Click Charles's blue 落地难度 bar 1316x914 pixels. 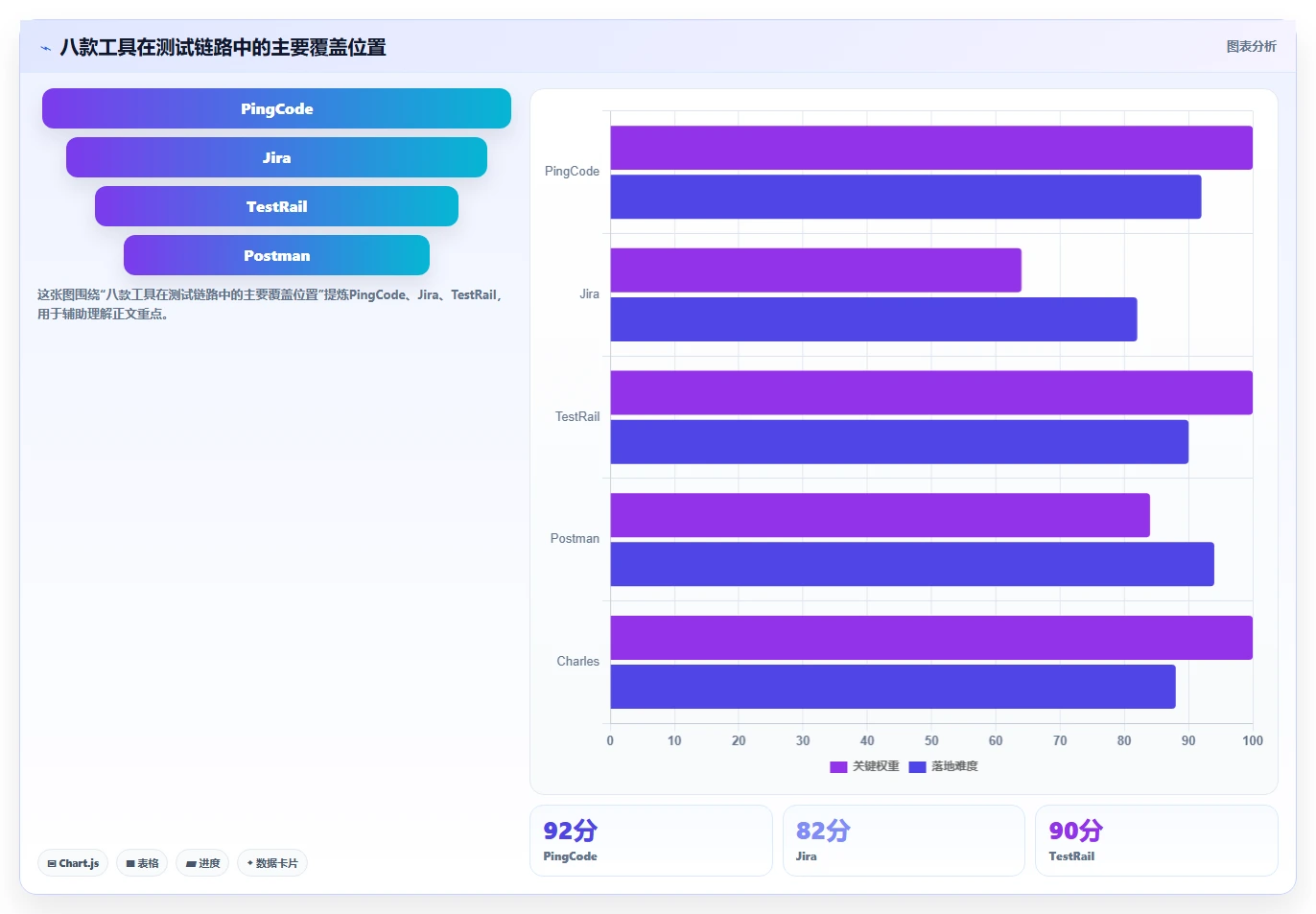point(893,687)
